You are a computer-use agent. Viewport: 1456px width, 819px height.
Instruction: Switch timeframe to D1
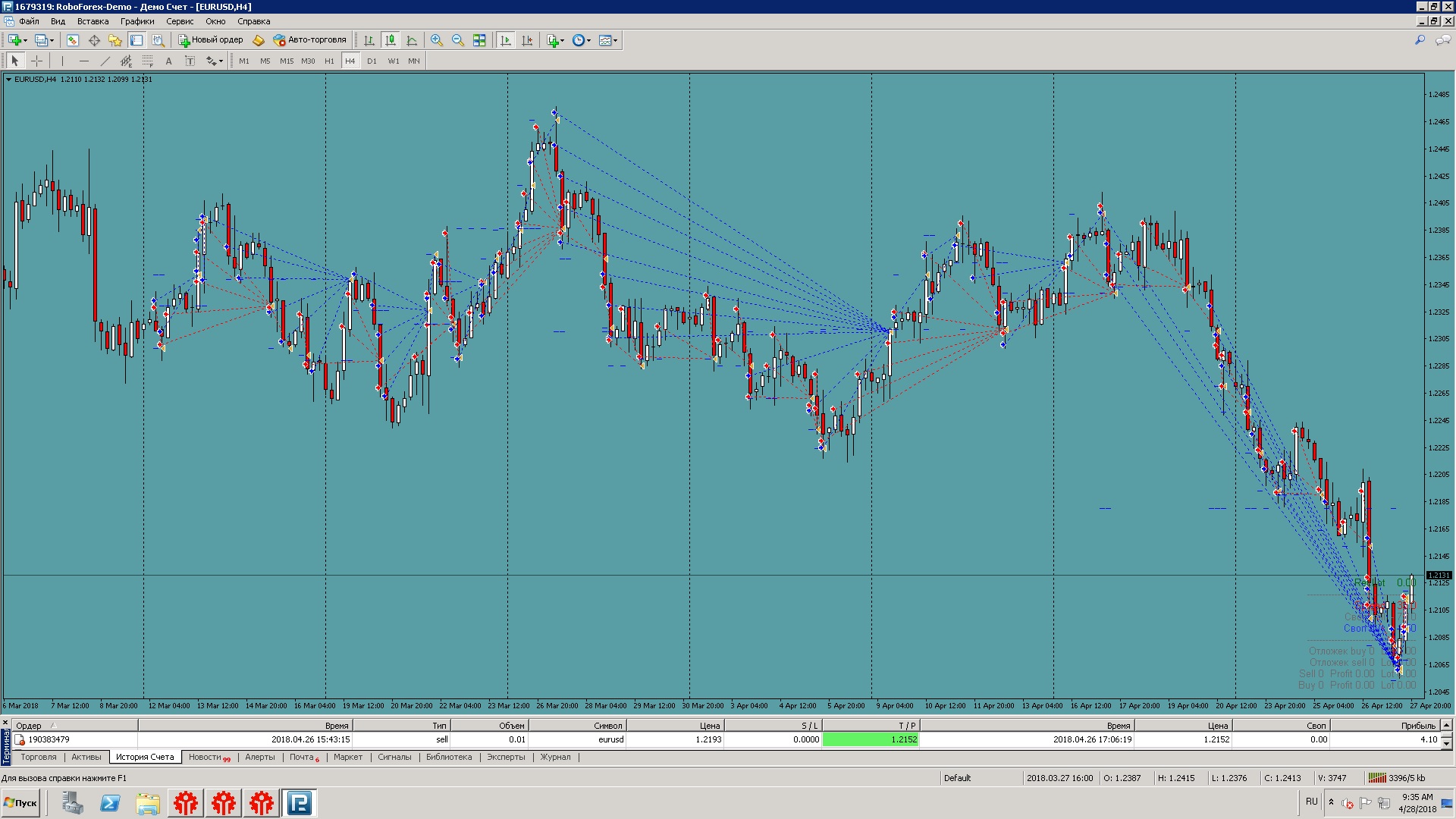371,61
